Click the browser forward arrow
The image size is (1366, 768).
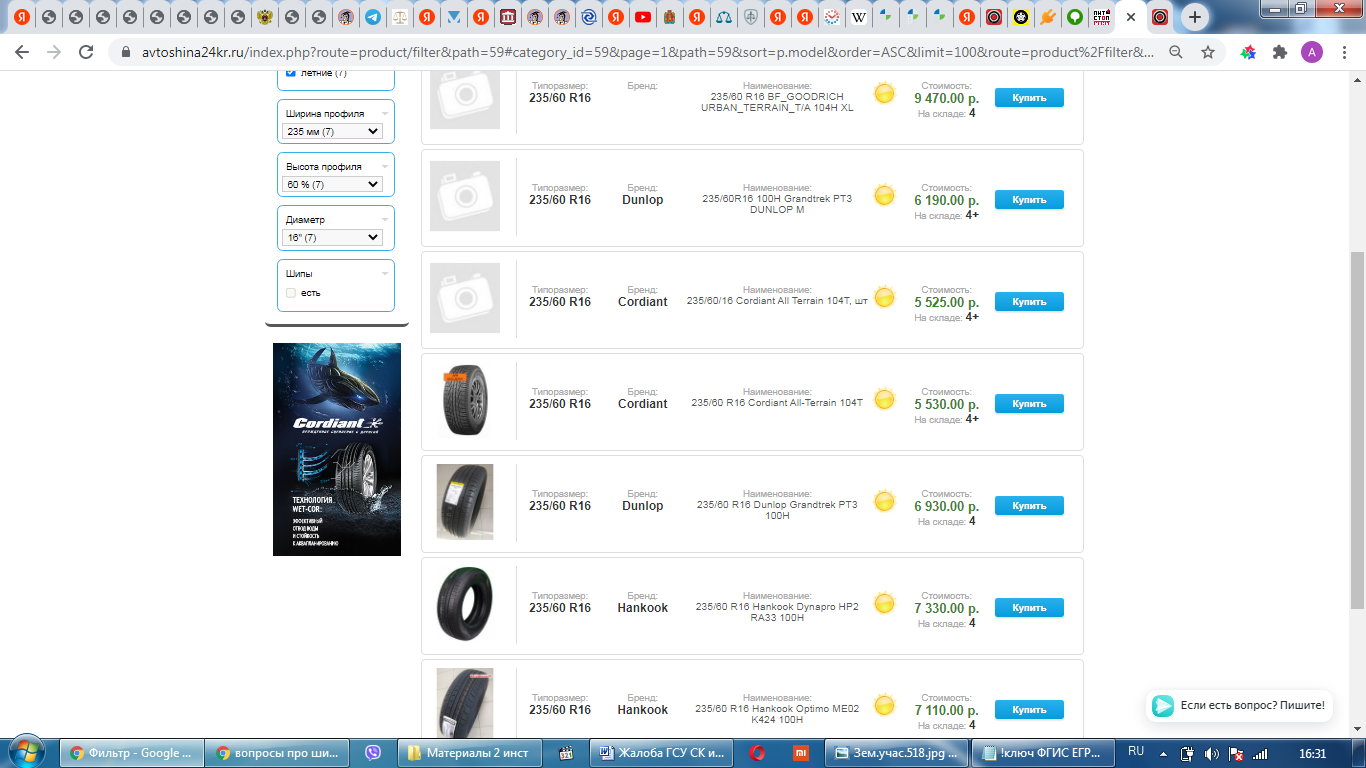pyautogui.click(x=54, y=52)
